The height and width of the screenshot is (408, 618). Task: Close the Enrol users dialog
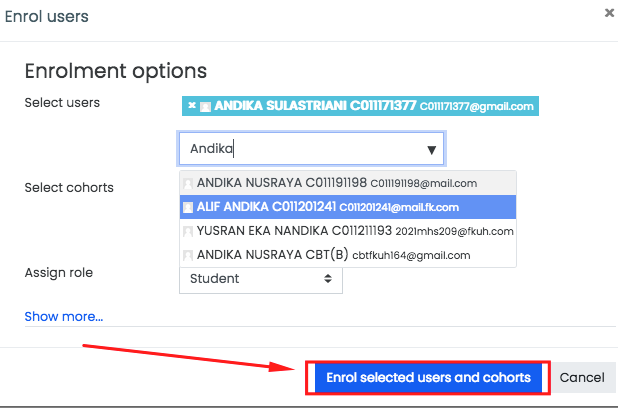point(609,12)
